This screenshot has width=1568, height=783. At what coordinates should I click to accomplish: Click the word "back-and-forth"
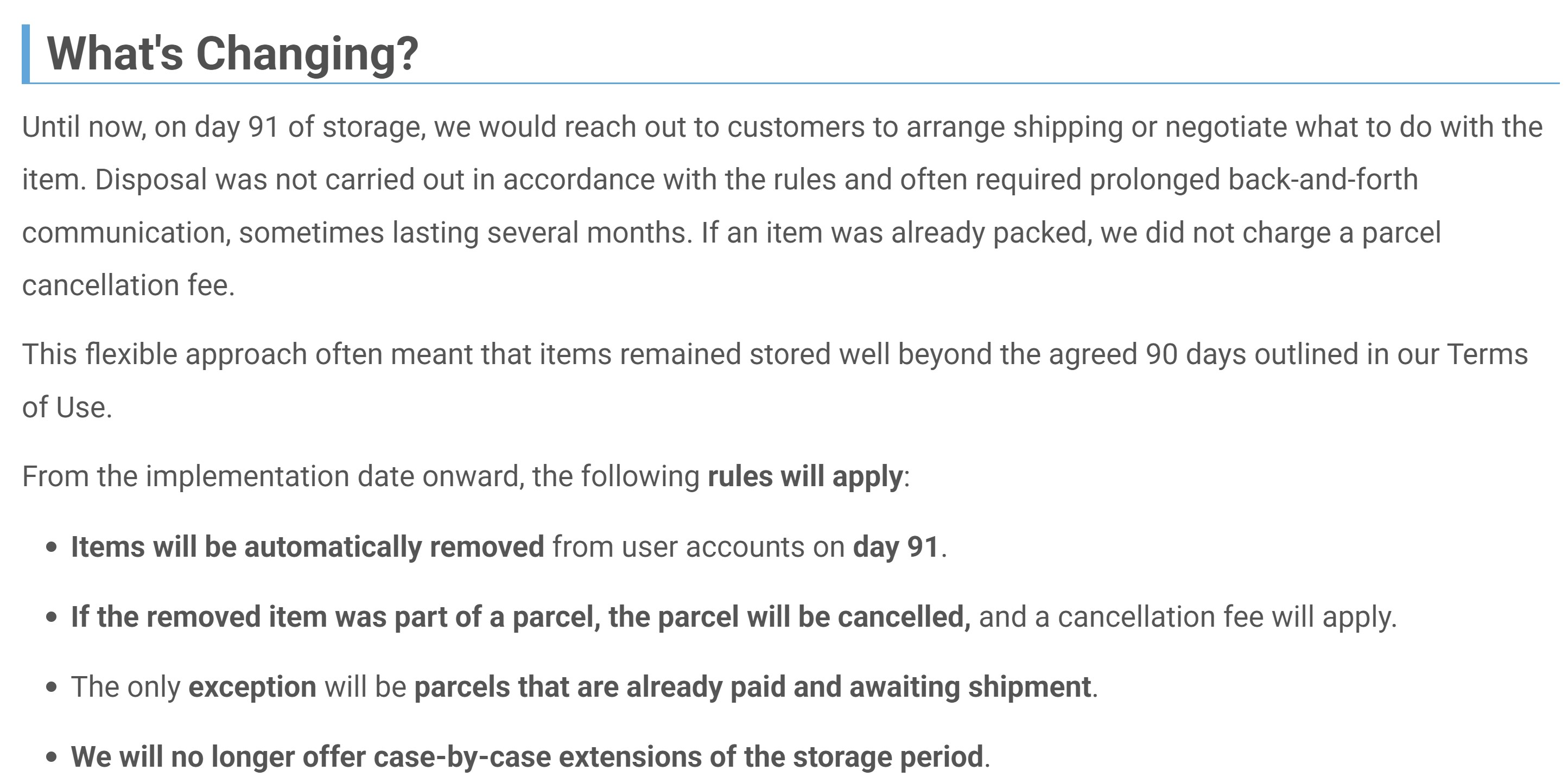(1323, 180)
